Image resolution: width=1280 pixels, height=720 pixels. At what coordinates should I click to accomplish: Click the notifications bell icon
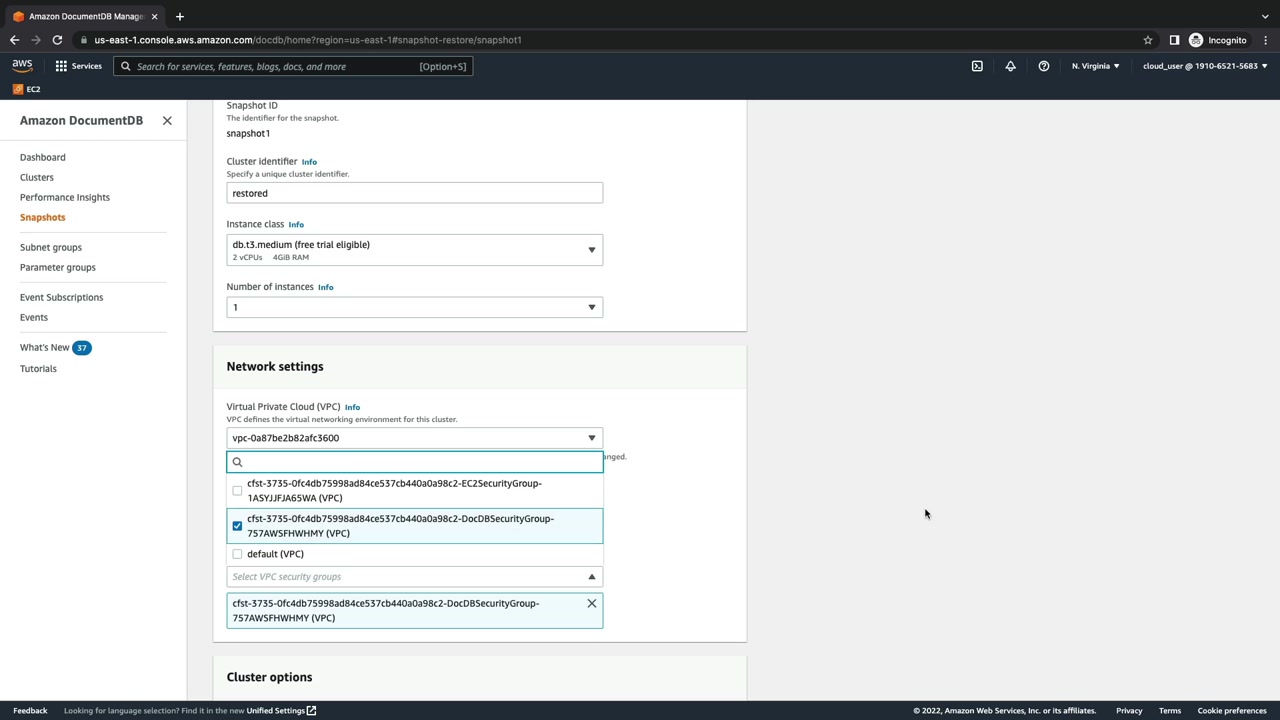pyautogui.click(x=1010, y=66)
